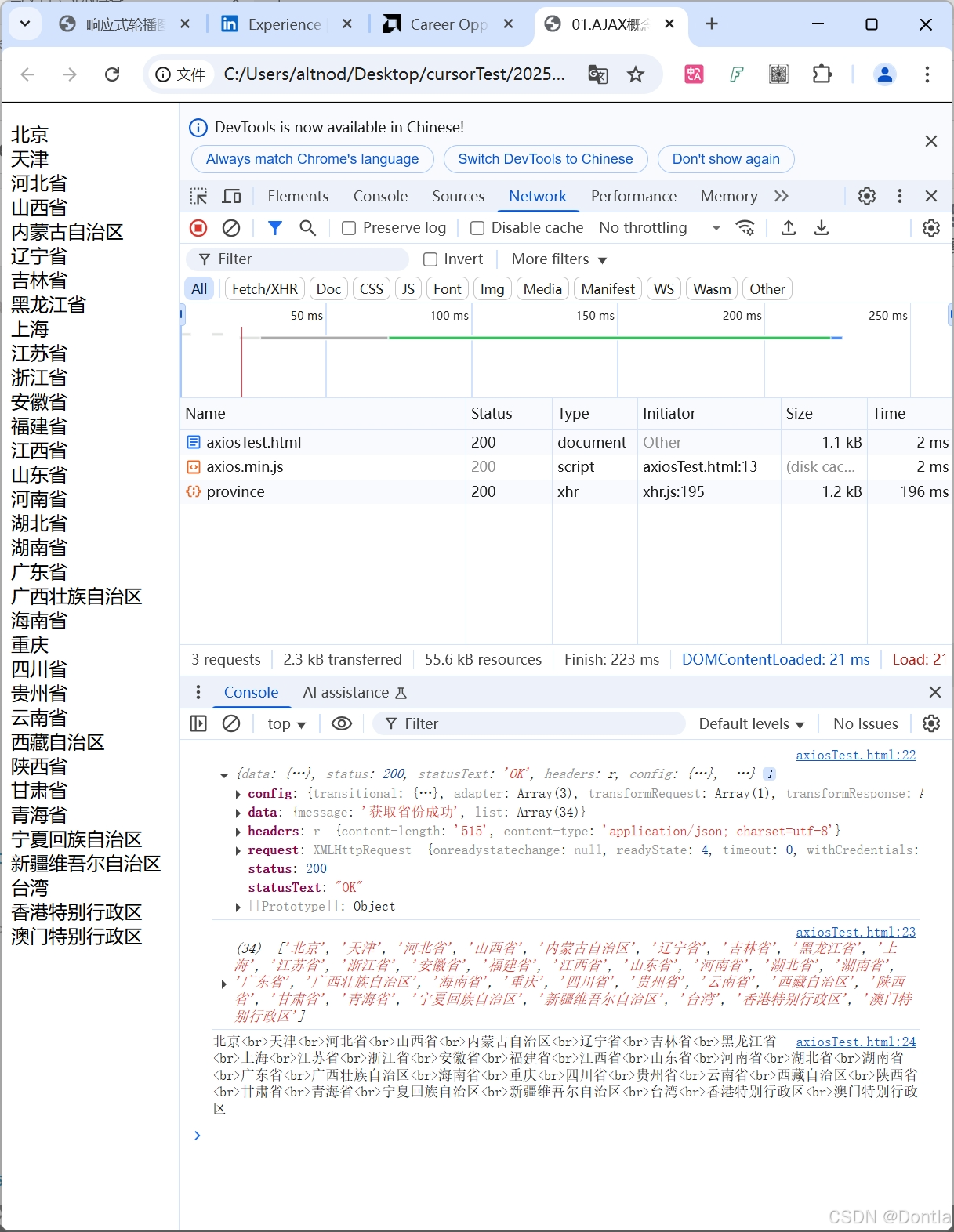Click the export HAR download icon

[822, 228]
